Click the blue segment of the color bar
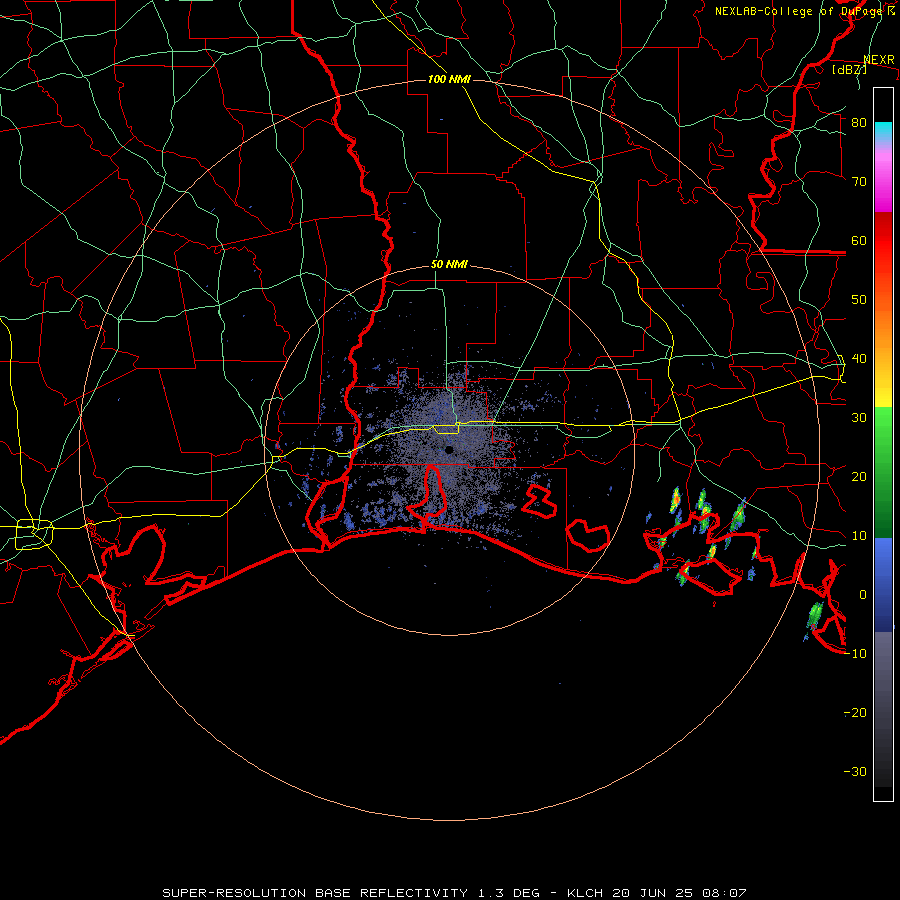Viewport: 900px width, 900px height. [883, 585]
